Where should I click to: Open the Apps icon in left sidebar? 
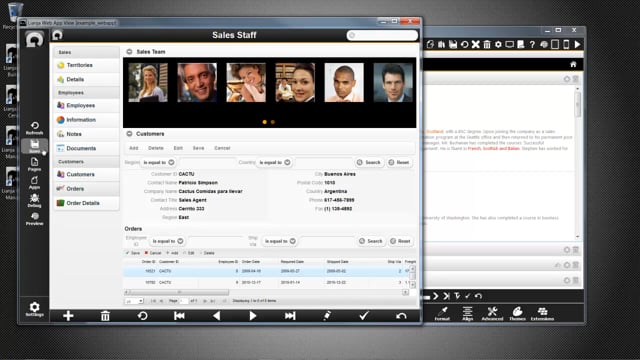coord(35,182)
